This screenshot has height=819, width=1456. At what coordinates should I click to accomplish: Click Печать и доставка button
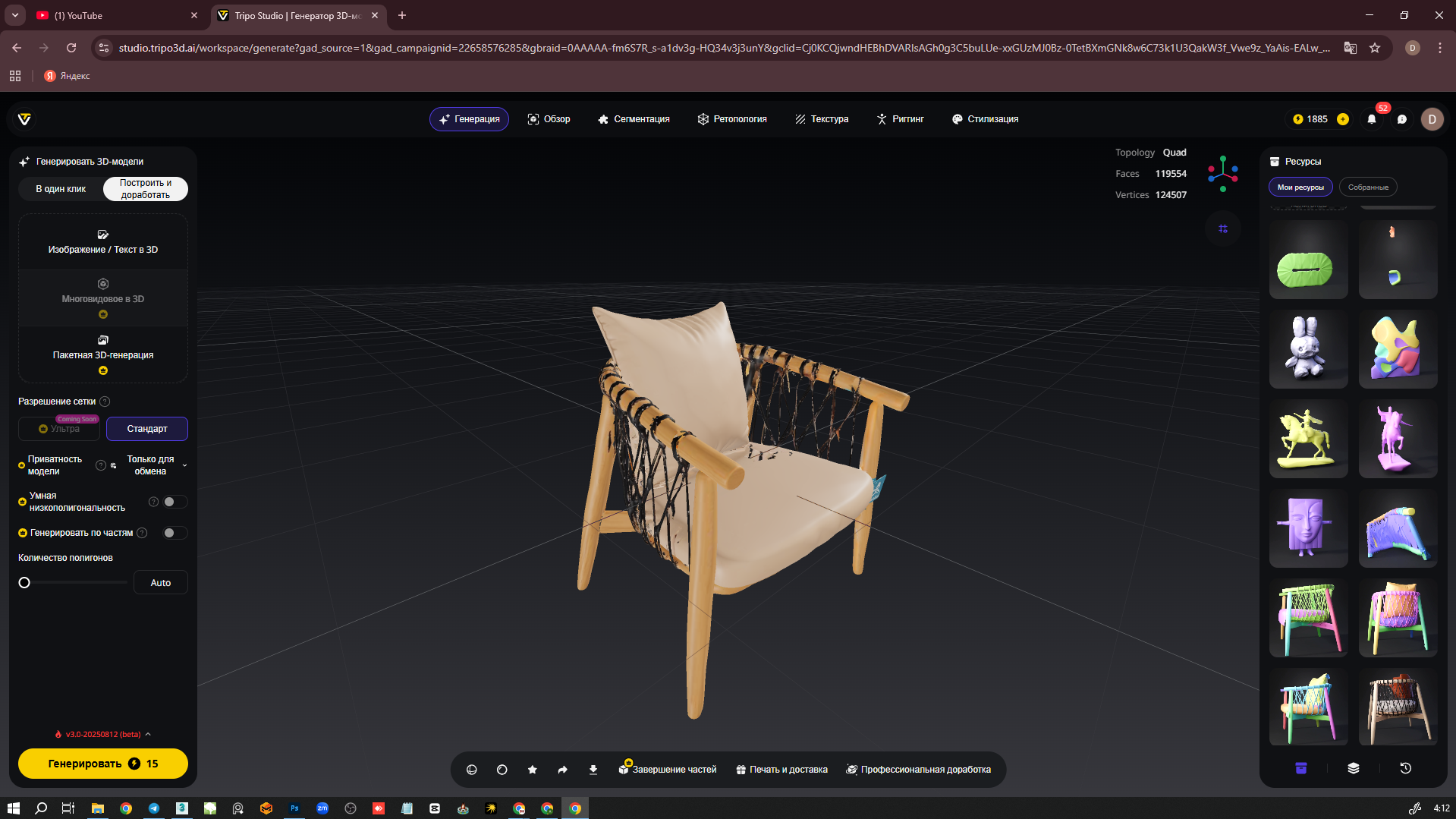pyautogui.click(x=781, y=770)
